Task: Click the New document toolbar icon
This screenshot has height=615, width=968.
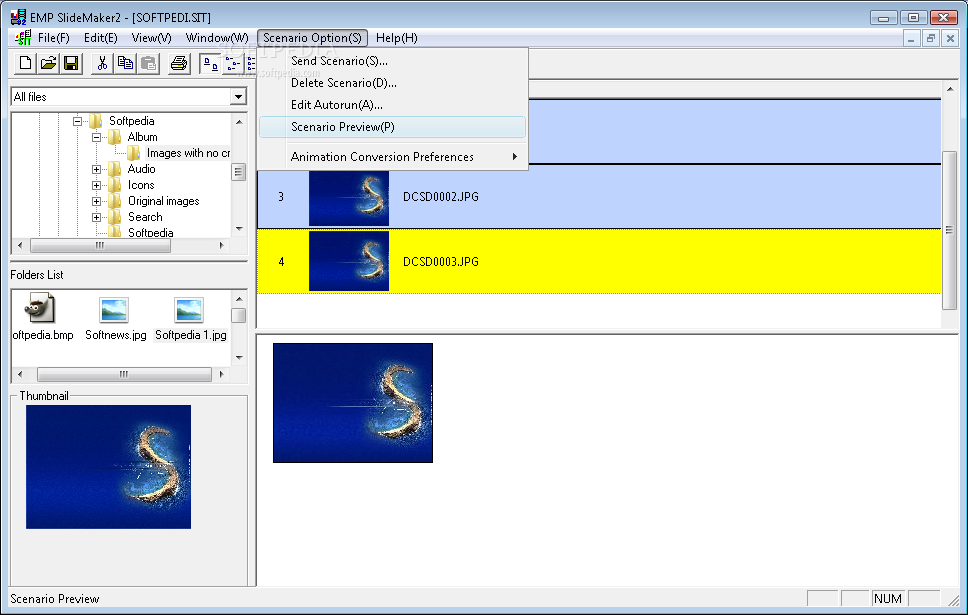Action: [26, 64]
